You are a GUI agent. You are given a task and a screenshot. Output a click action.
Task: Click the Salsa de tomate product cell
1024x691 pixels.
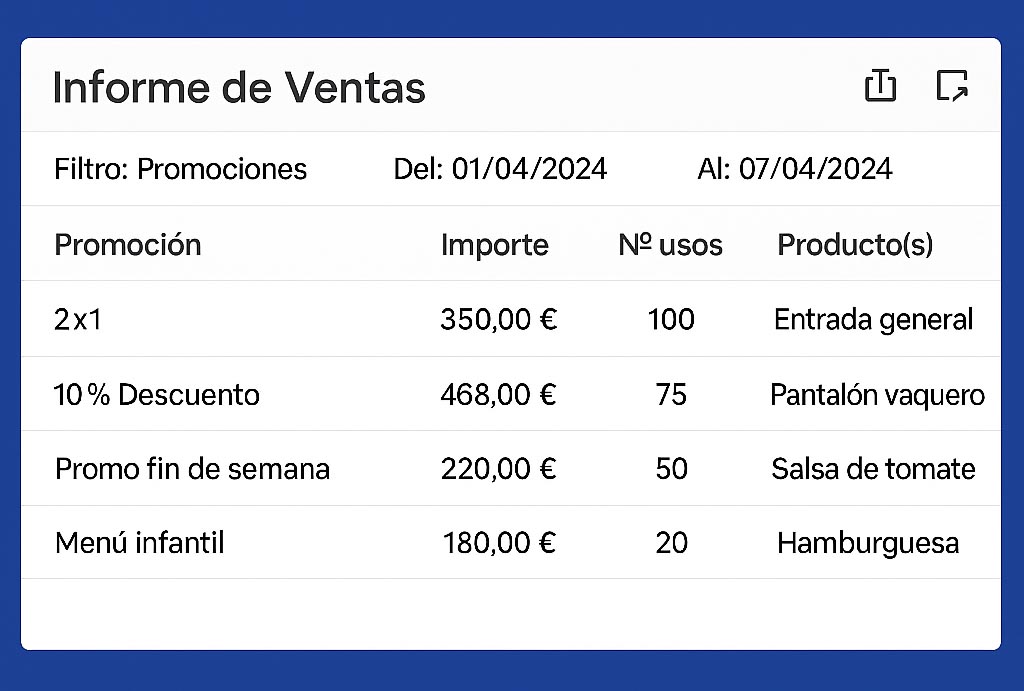point(873,469)
